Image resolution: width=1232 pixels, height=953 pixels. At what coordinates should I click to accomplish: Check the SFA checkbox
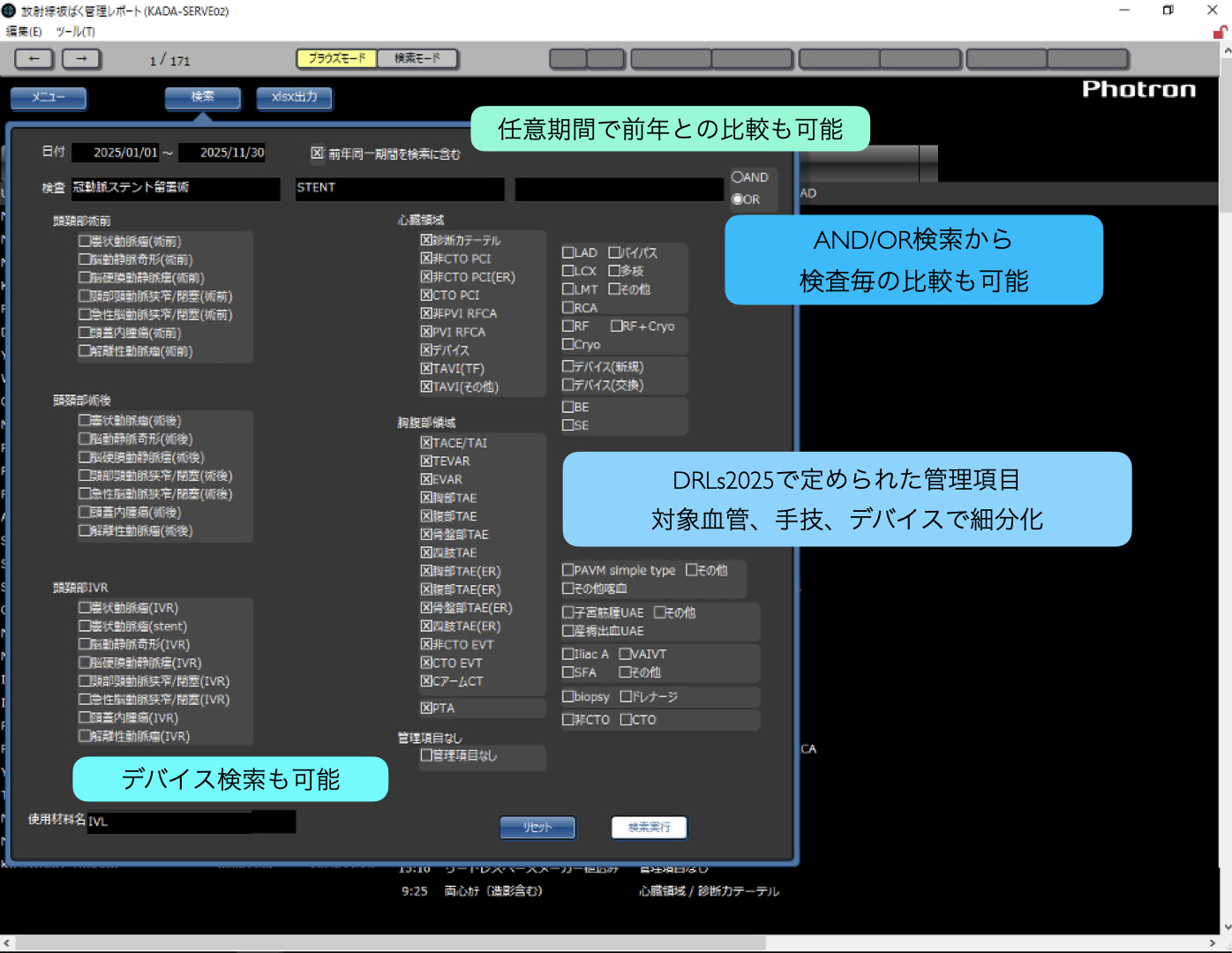[568, 672]
